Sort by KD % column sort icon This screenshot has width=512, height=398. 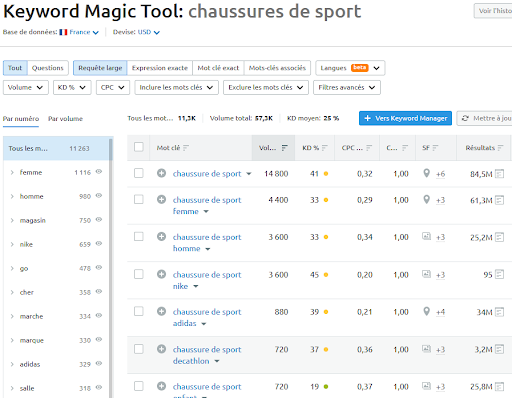coord(325,148)
